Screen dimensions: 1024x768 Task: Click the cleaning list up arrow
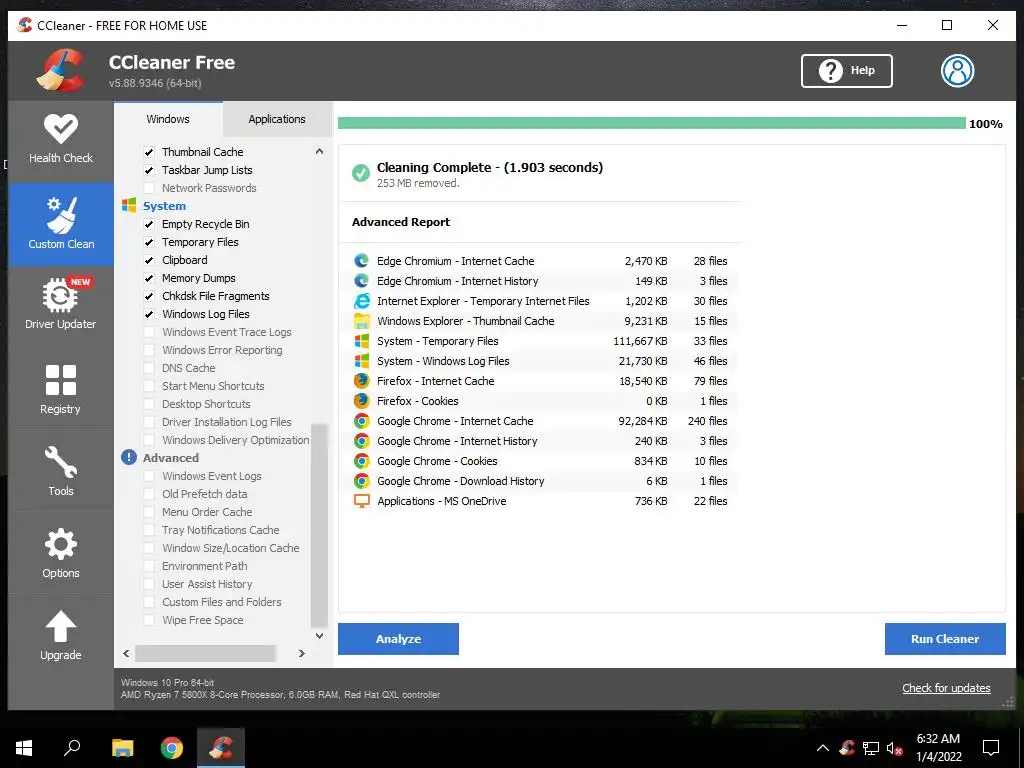point(319,152)
